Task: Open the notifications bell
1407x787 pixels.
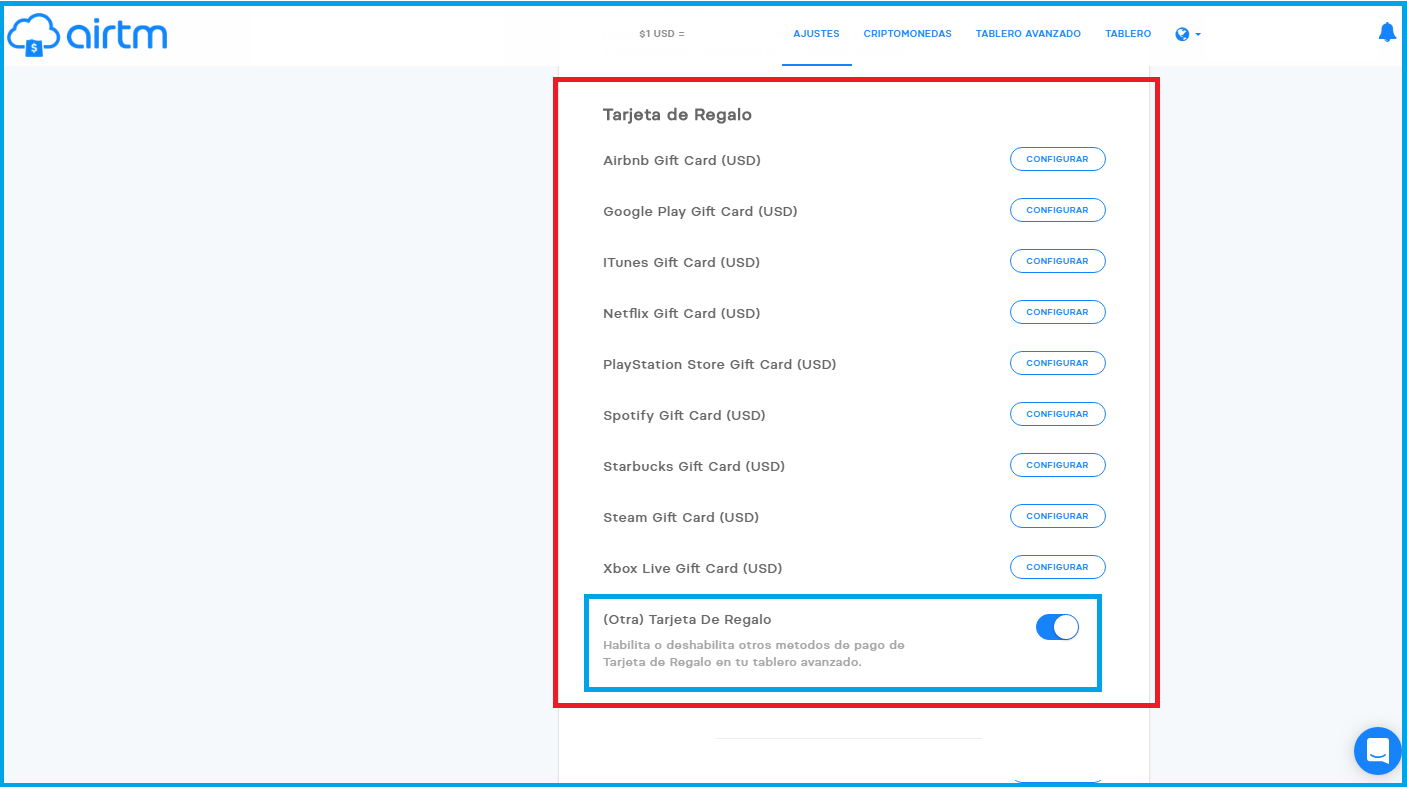Action: [1387, 32]
